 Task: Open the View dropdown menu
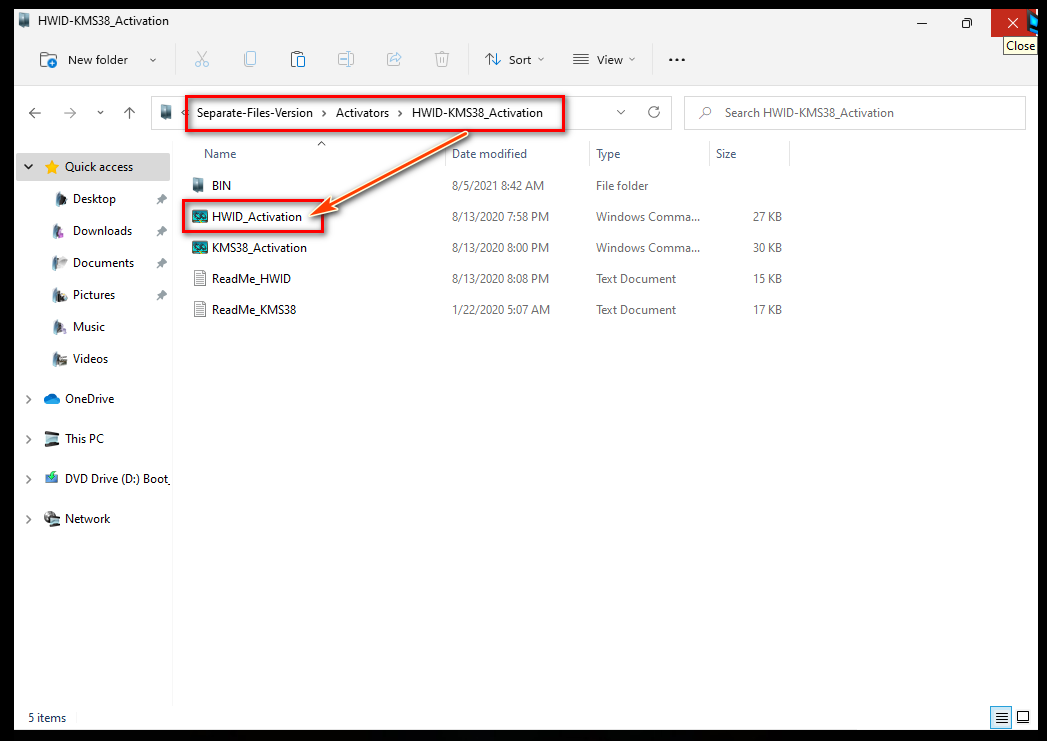pyautogui.click(x=604, y=59)
